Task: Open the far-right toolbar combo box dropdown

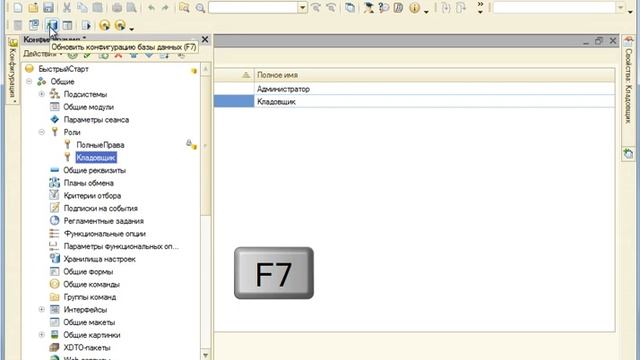Action: click(x=621, y=7)
